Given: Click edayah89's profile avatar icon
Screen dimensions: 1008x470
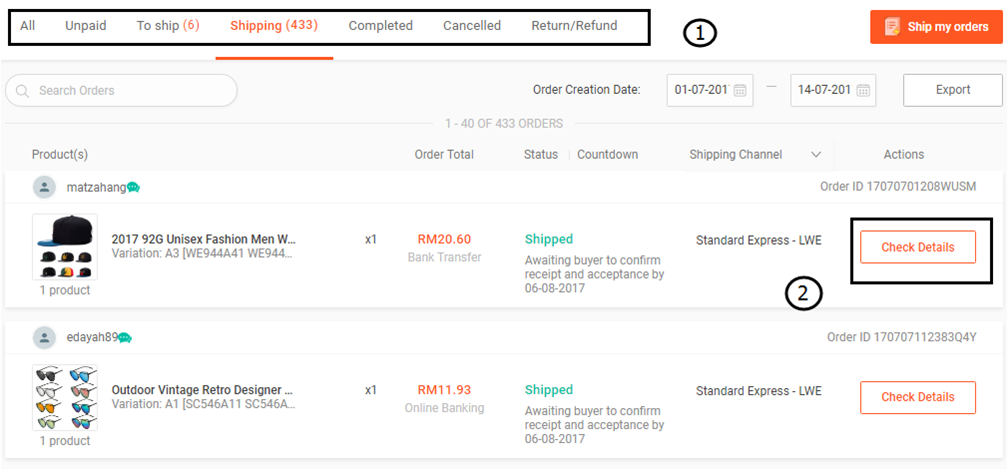Looking at the screenshot, I should tap(44, 337).
